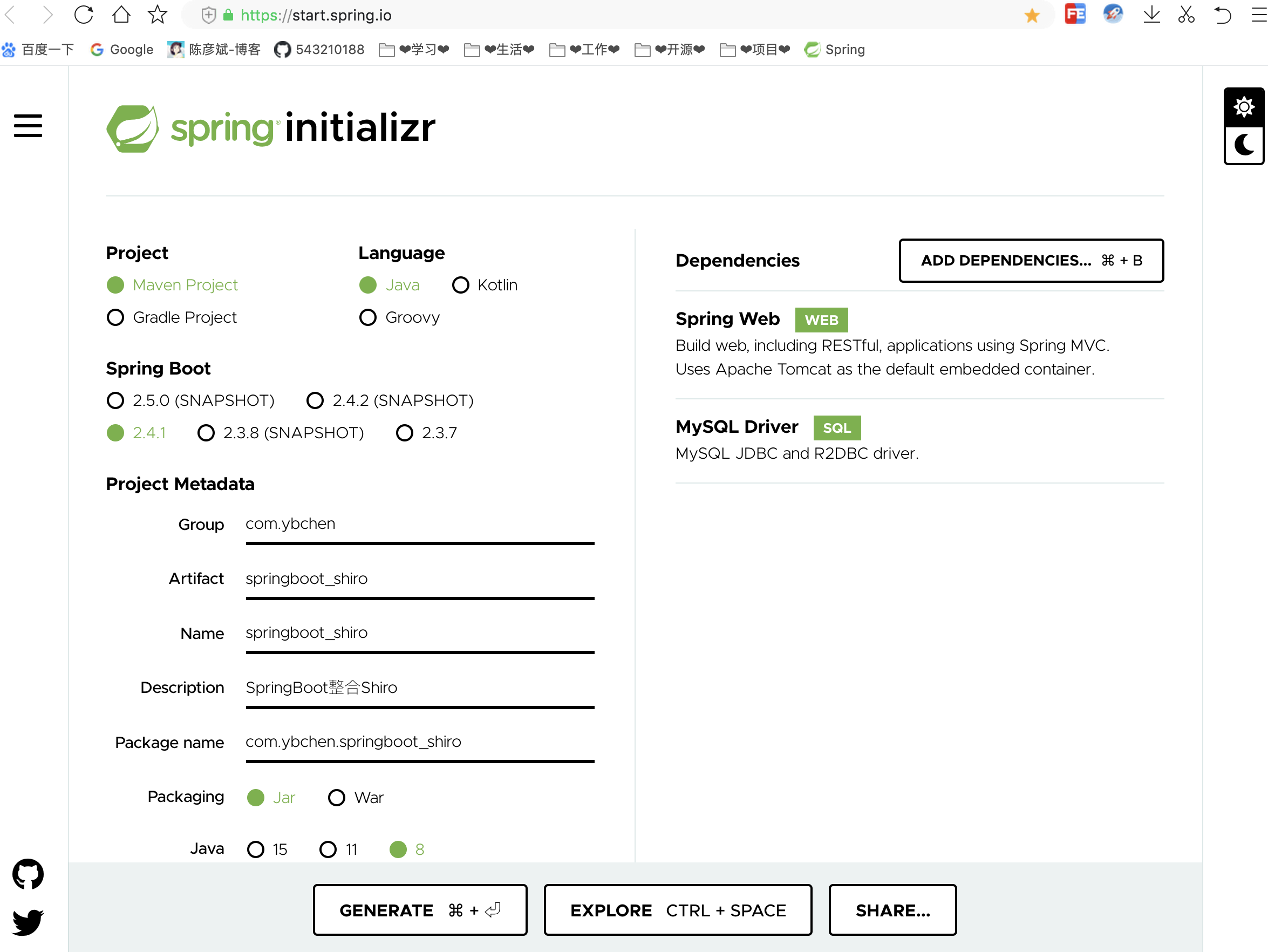Open the Google bookmark
Viewport: 1268px width, 952px height.
click(122, 50)
